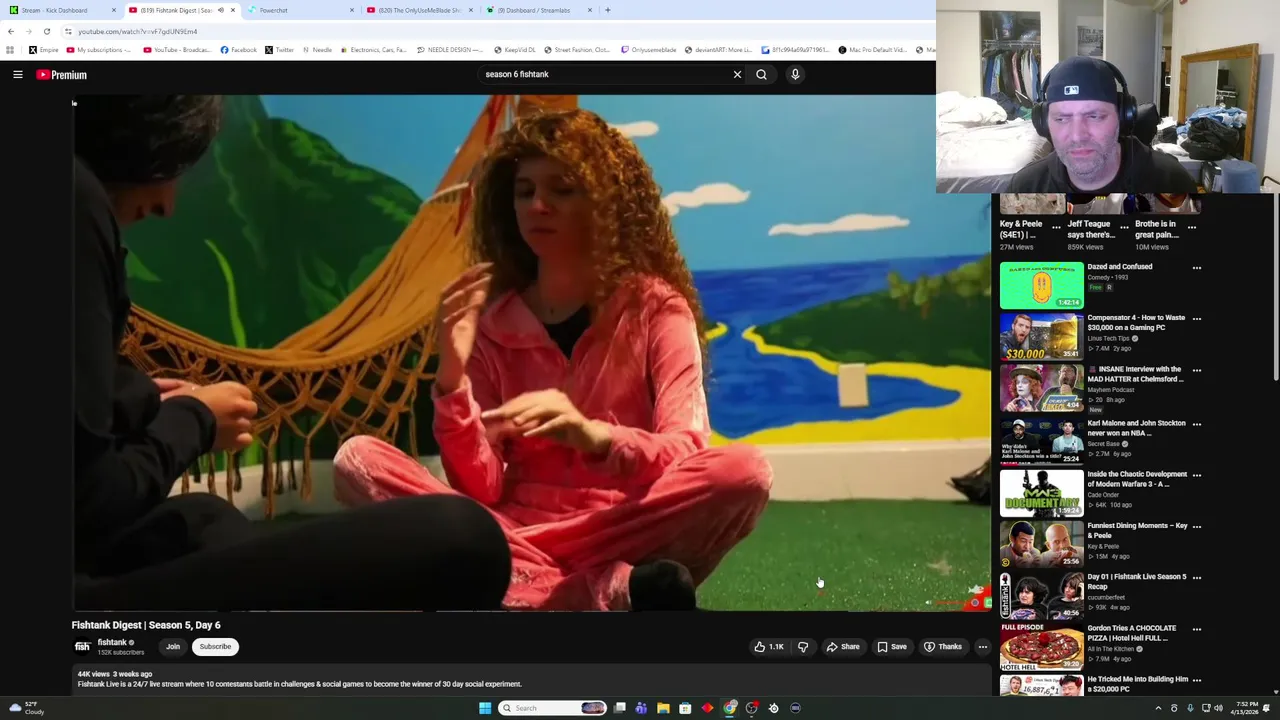Open the Facebook bookmark
The height and width of the screenshot is (720, 1280).
point(238,50)
